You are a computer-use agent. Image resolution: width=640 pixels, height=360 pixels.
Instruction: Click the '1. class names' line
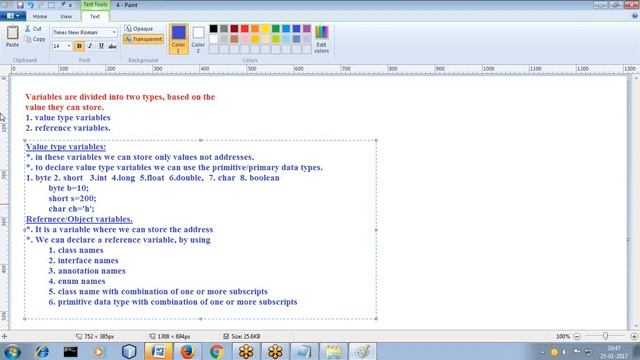(x=76, y=250)
